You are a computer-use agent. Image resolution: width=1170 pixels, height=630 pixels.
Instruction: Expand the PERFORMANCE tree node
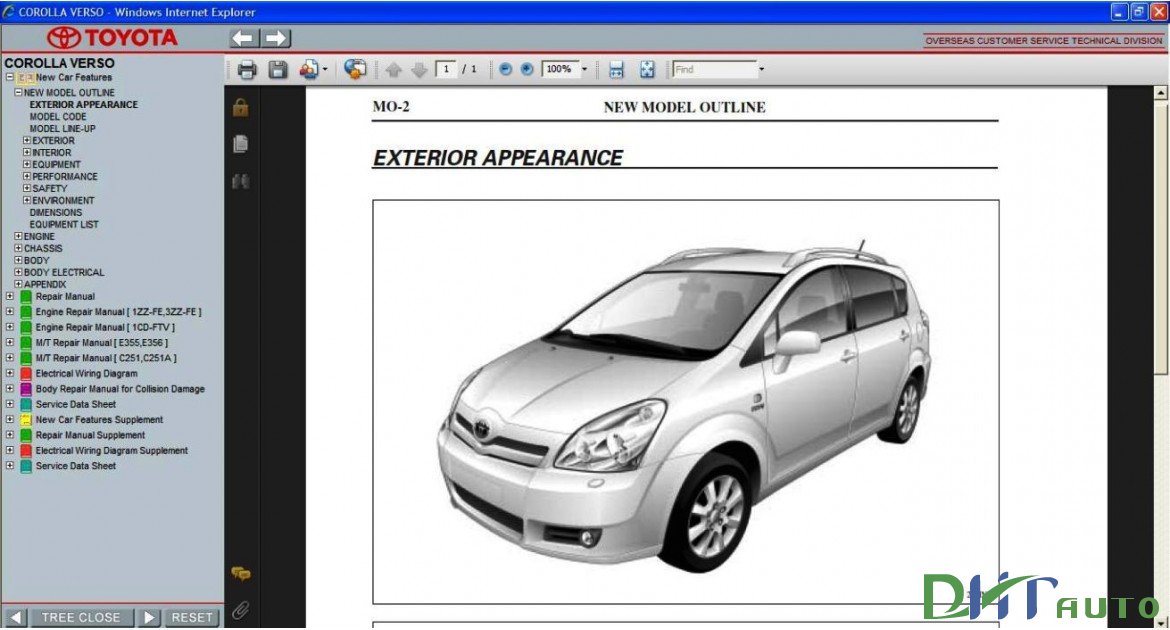(27, 176)
